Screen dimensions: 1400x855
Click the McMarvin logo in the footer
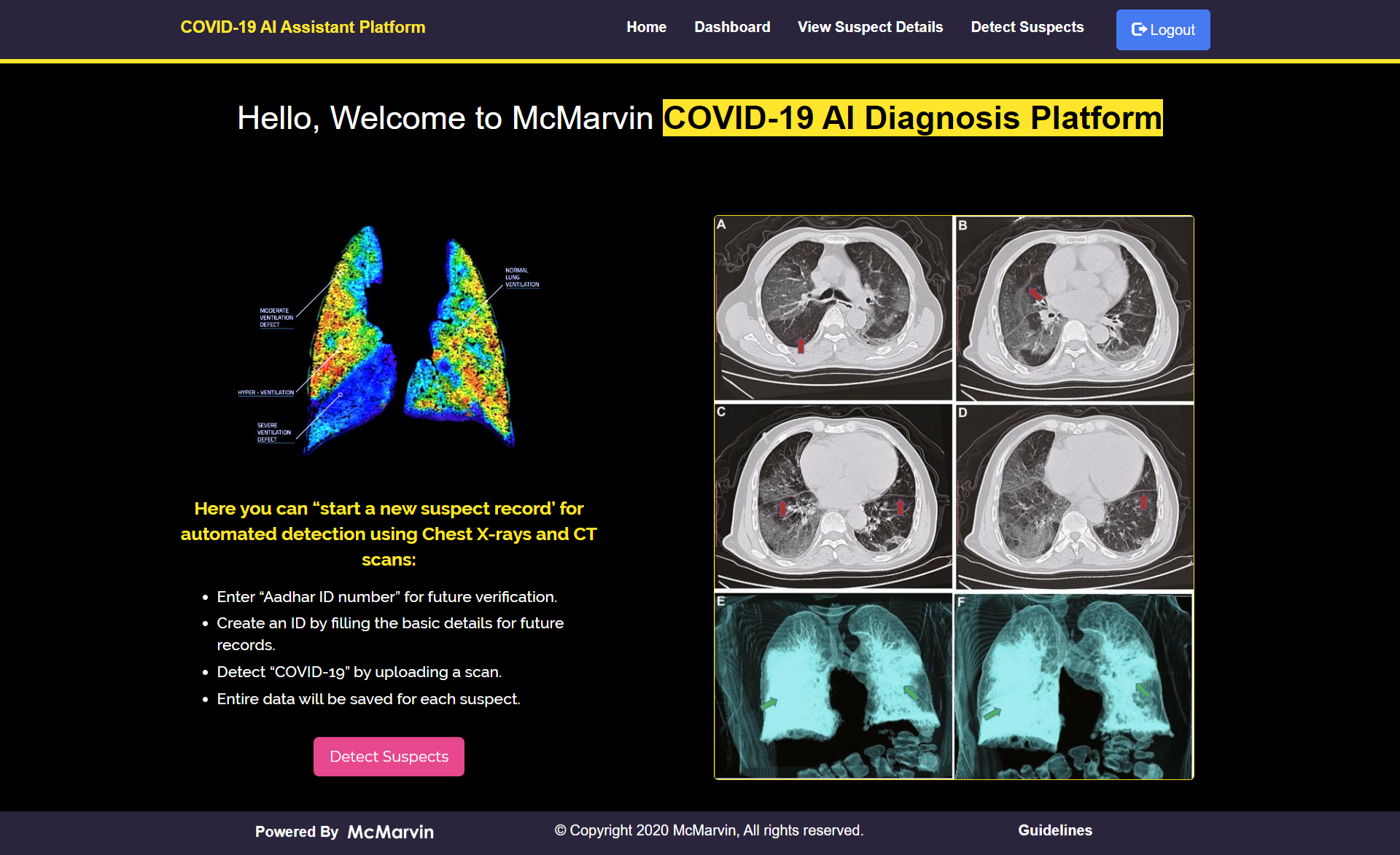pos(391,832)
